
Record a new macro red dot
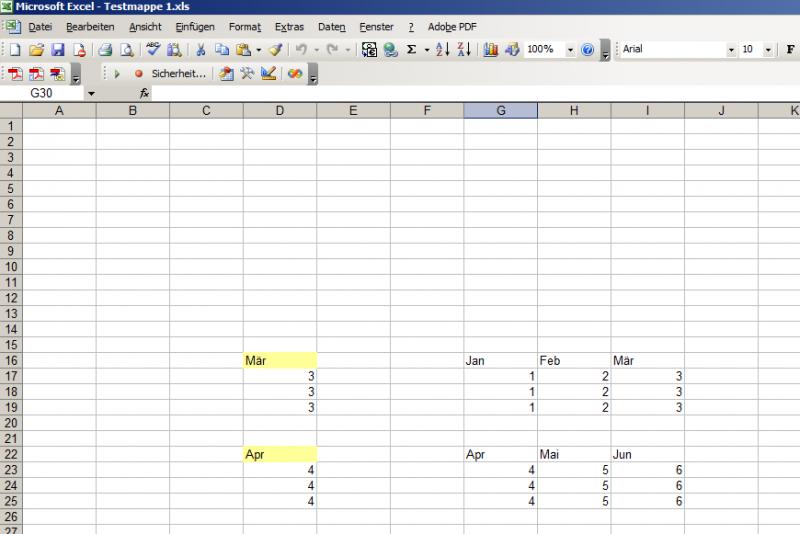(138, 74)
